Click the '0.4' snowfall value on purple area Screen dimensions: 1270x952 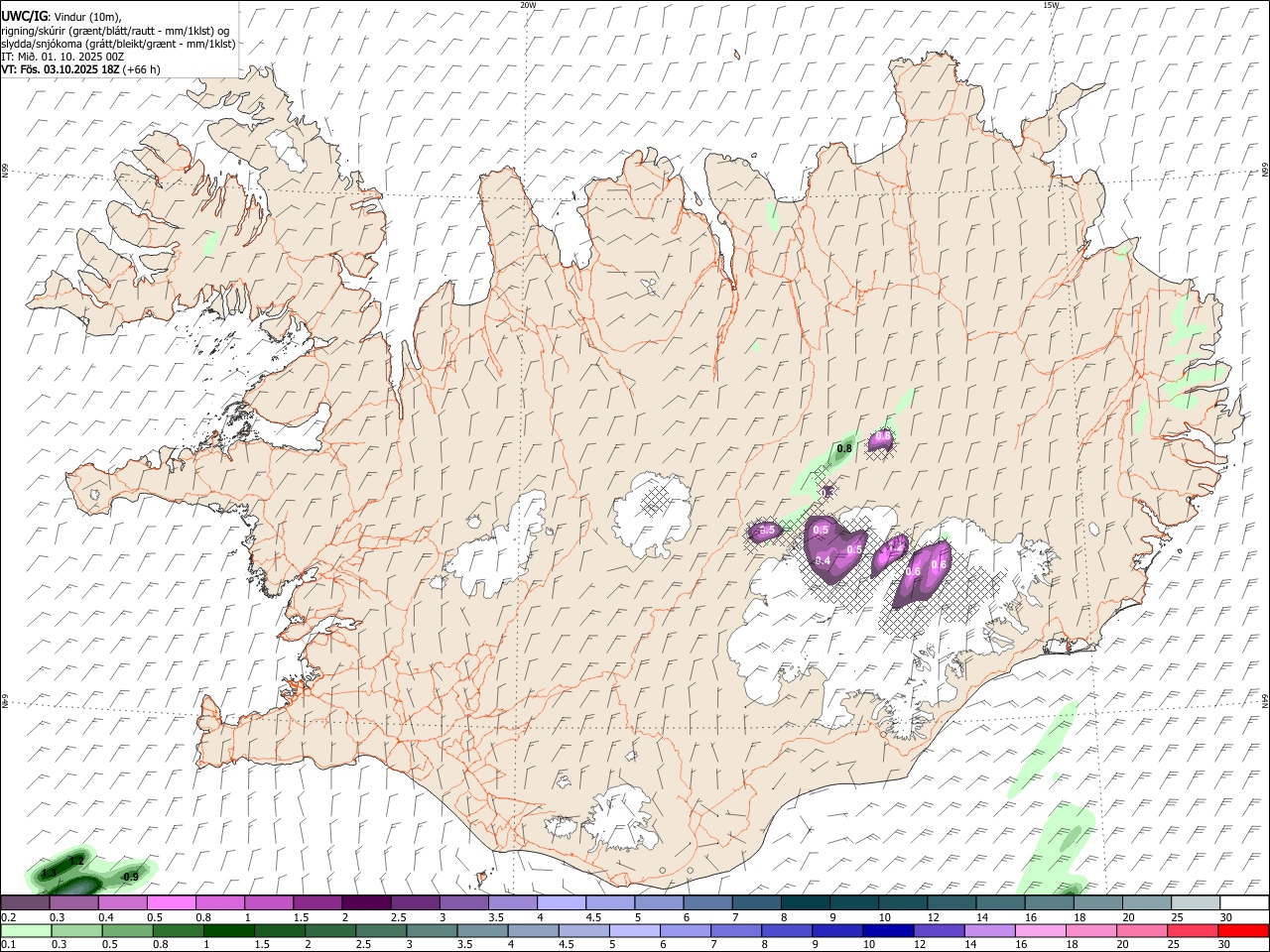click(822, 561)
